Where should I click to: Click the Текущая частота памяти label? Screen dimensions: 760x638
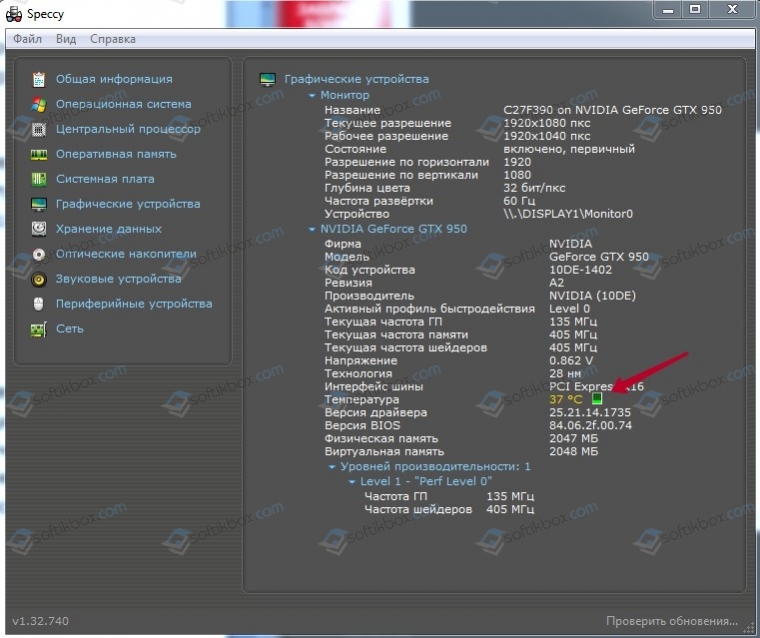(x=396, y=335)
